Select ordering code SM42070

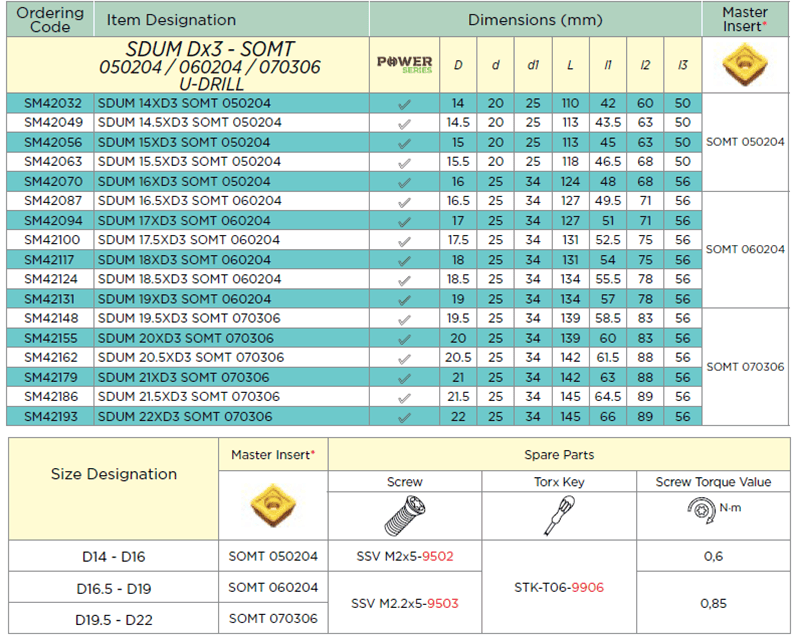53,181
